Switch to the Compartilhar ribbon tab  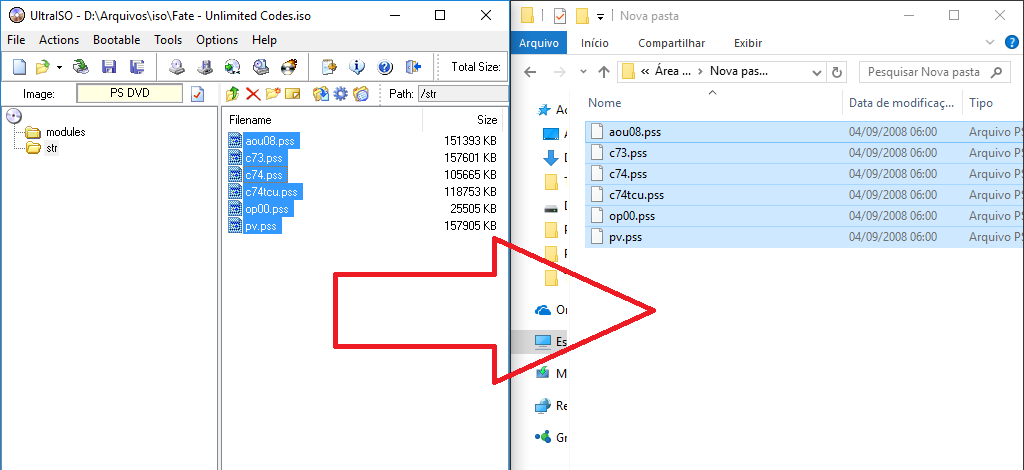671,43
